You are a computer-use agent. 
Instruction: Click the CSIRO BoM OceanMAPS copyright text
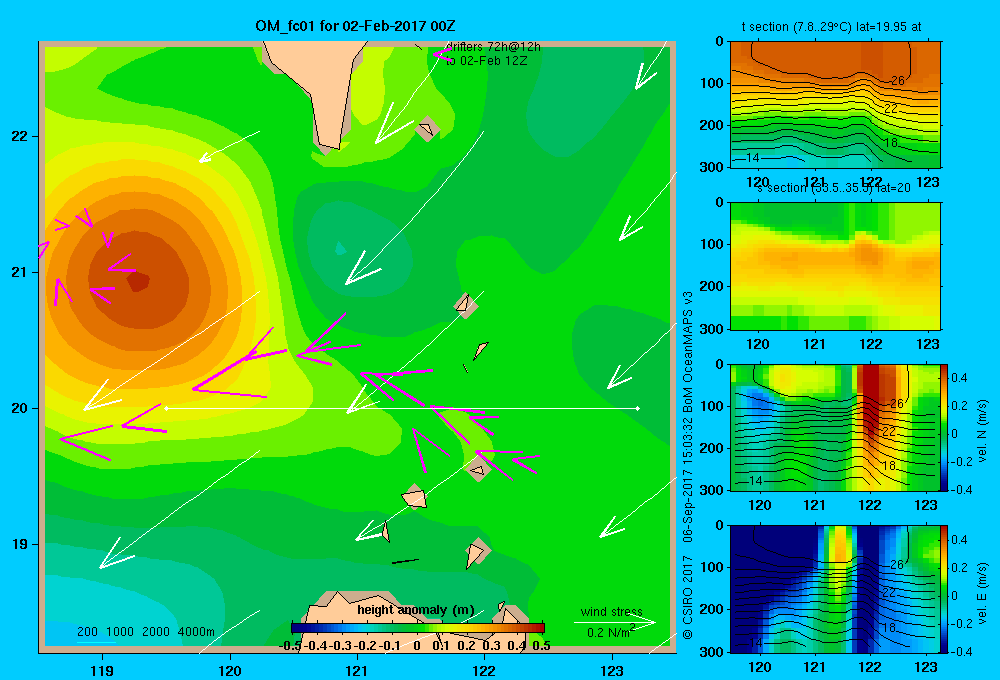click(688, 465)
